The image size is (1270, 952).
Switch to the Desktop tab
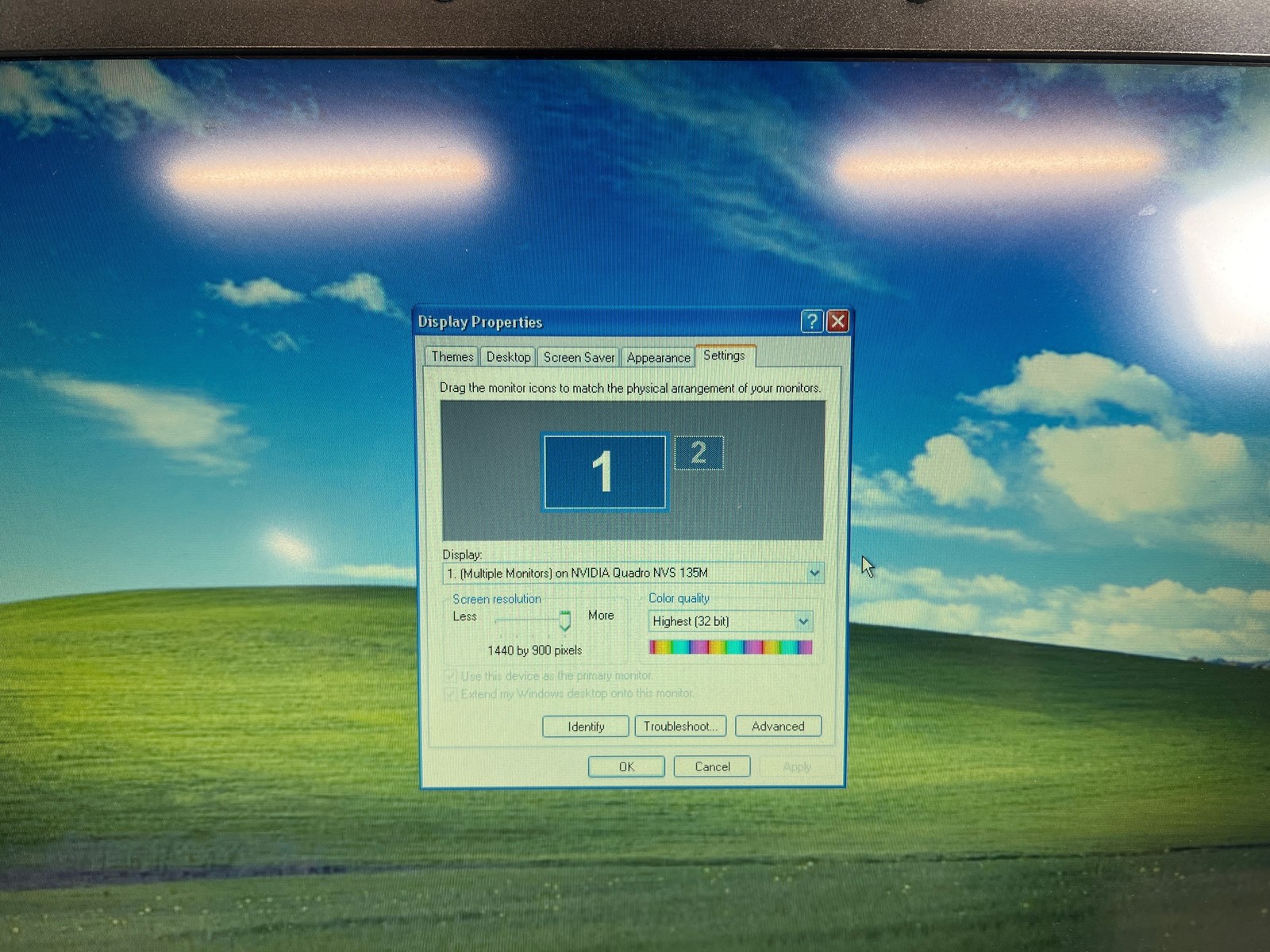(508, 357)
